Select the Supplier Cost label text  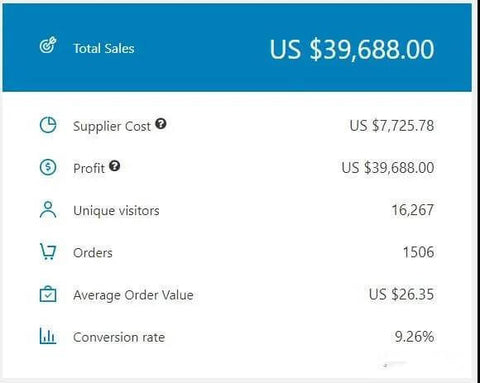click(112, 127)
